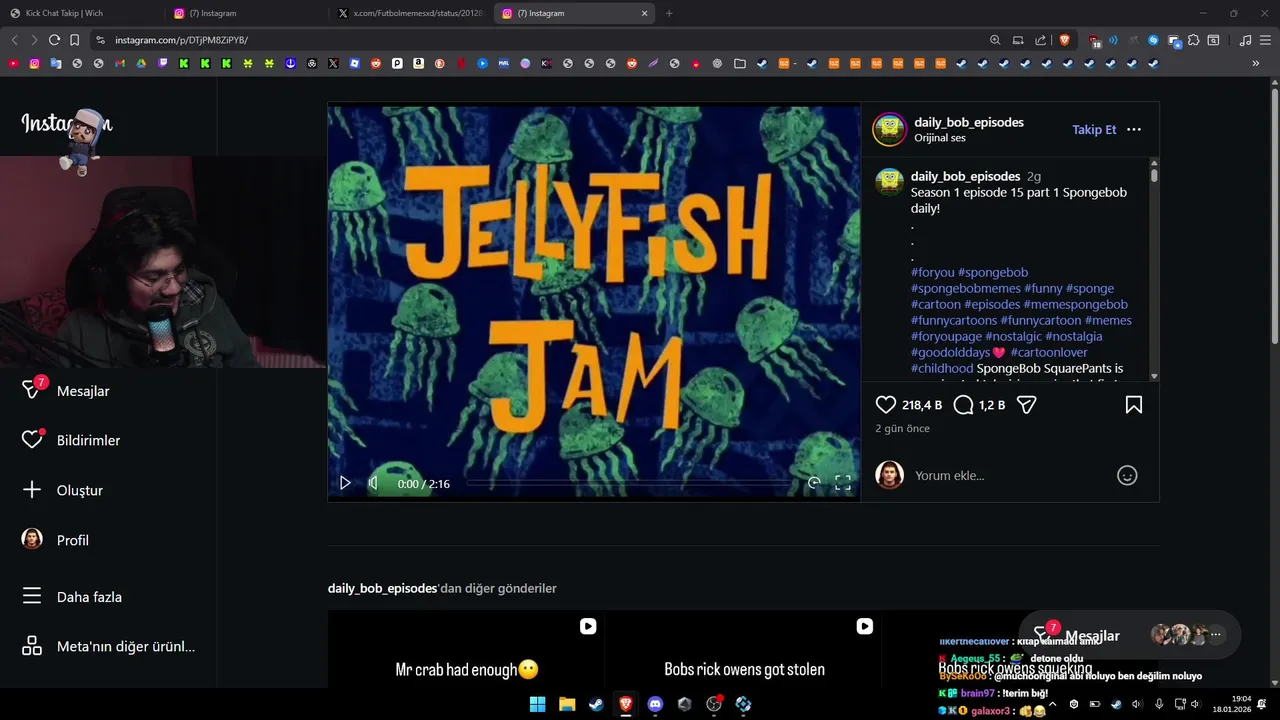This screenshot has width=1280, height=720.
Task: Open the Brave Shields lion icon
Action: 1064,40
